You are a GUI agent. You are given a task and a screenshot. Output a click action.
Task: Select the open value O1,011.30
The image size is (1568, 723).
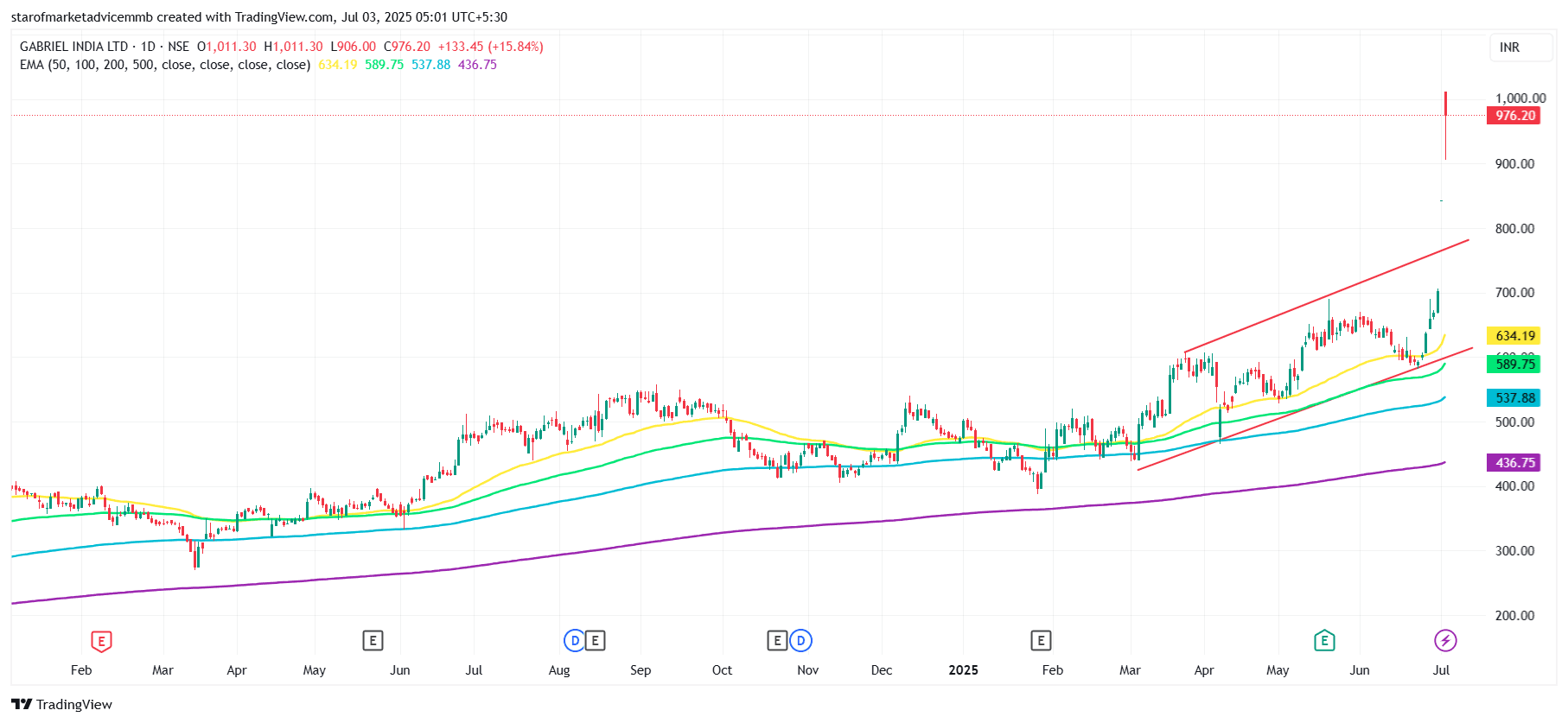coord(226,47)
